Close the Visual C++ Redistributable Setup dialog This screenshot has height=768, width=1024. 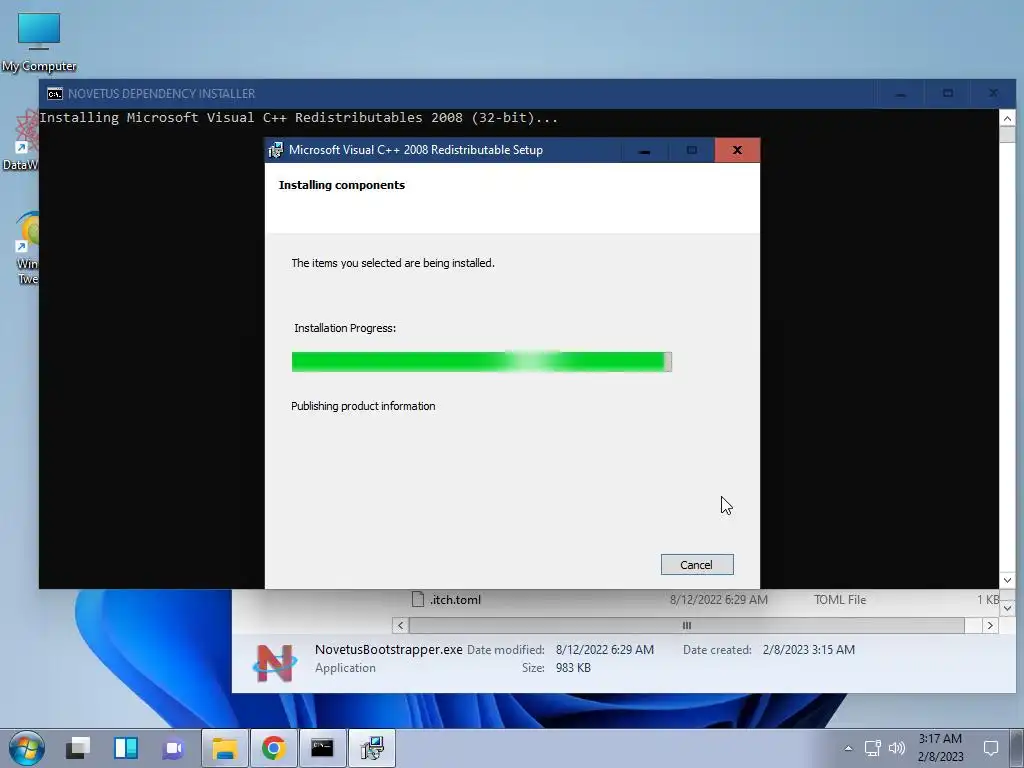[x=737, y=150]
